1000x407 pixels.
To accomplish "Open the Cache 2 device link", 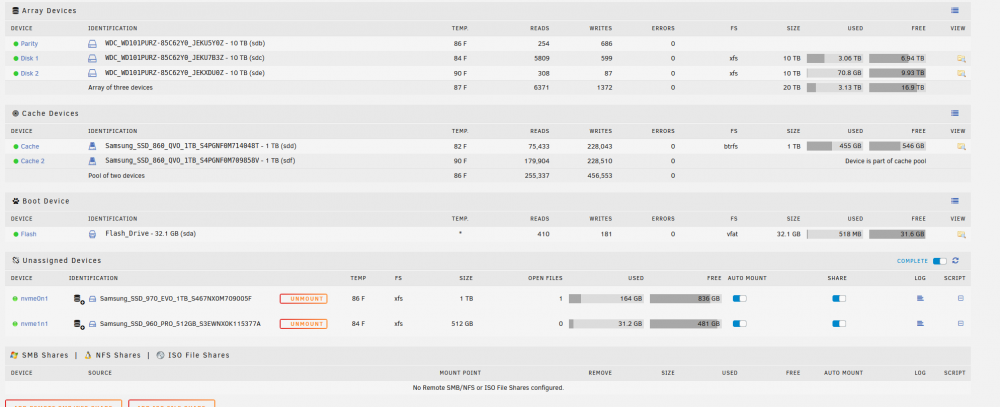I will [33, 161].
